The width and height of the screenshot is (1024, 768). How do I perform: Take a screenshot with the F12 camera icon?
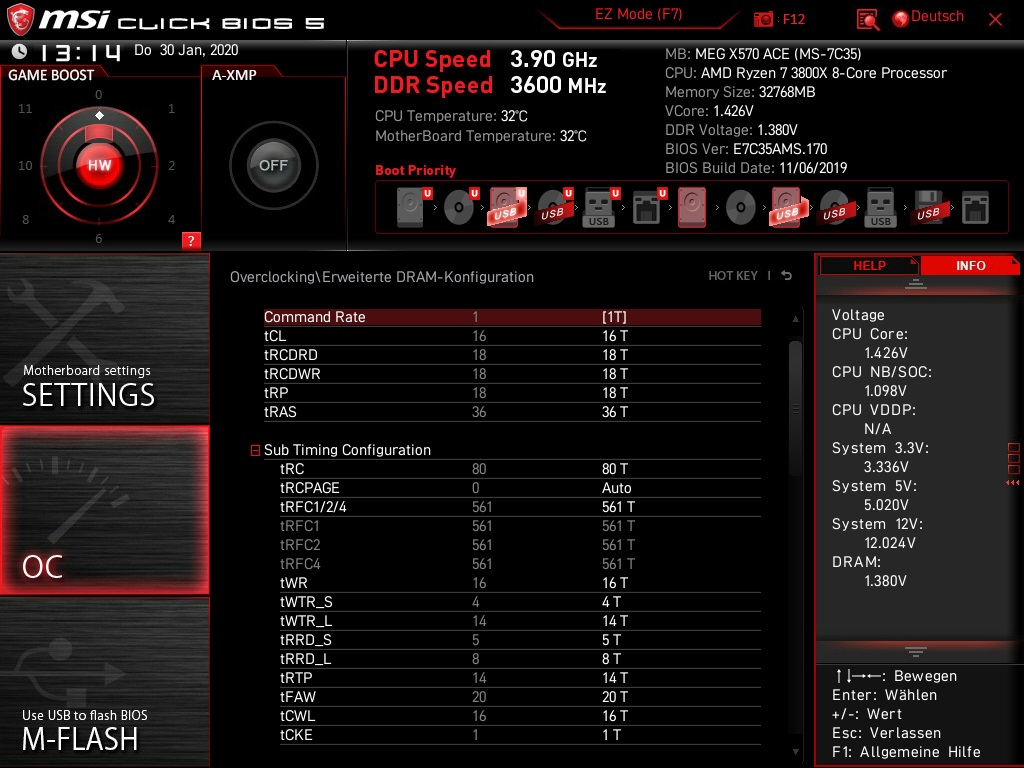coord(763,19)
